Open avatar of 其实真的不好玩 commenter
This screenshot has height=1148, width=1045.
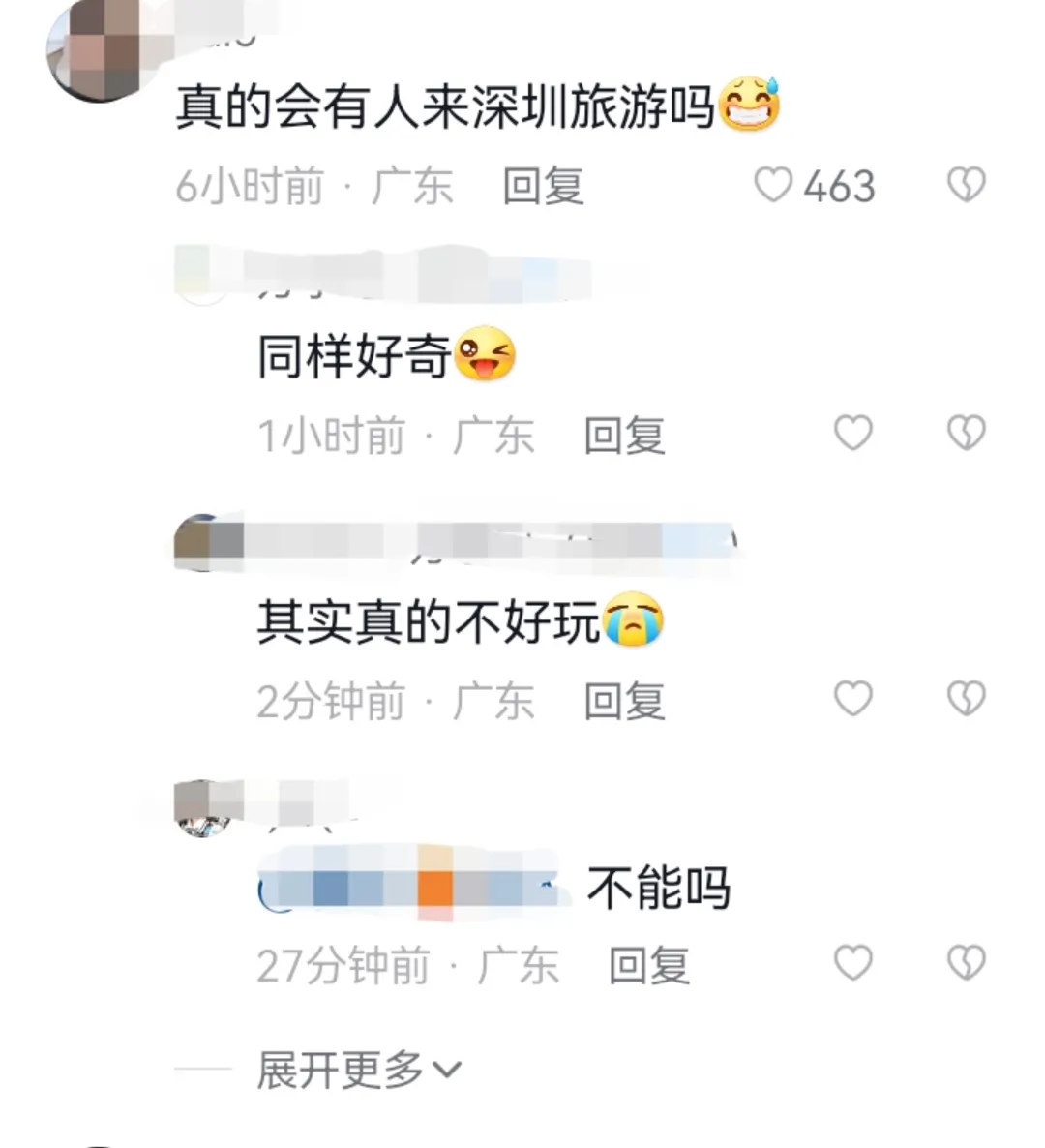(202, 542)
